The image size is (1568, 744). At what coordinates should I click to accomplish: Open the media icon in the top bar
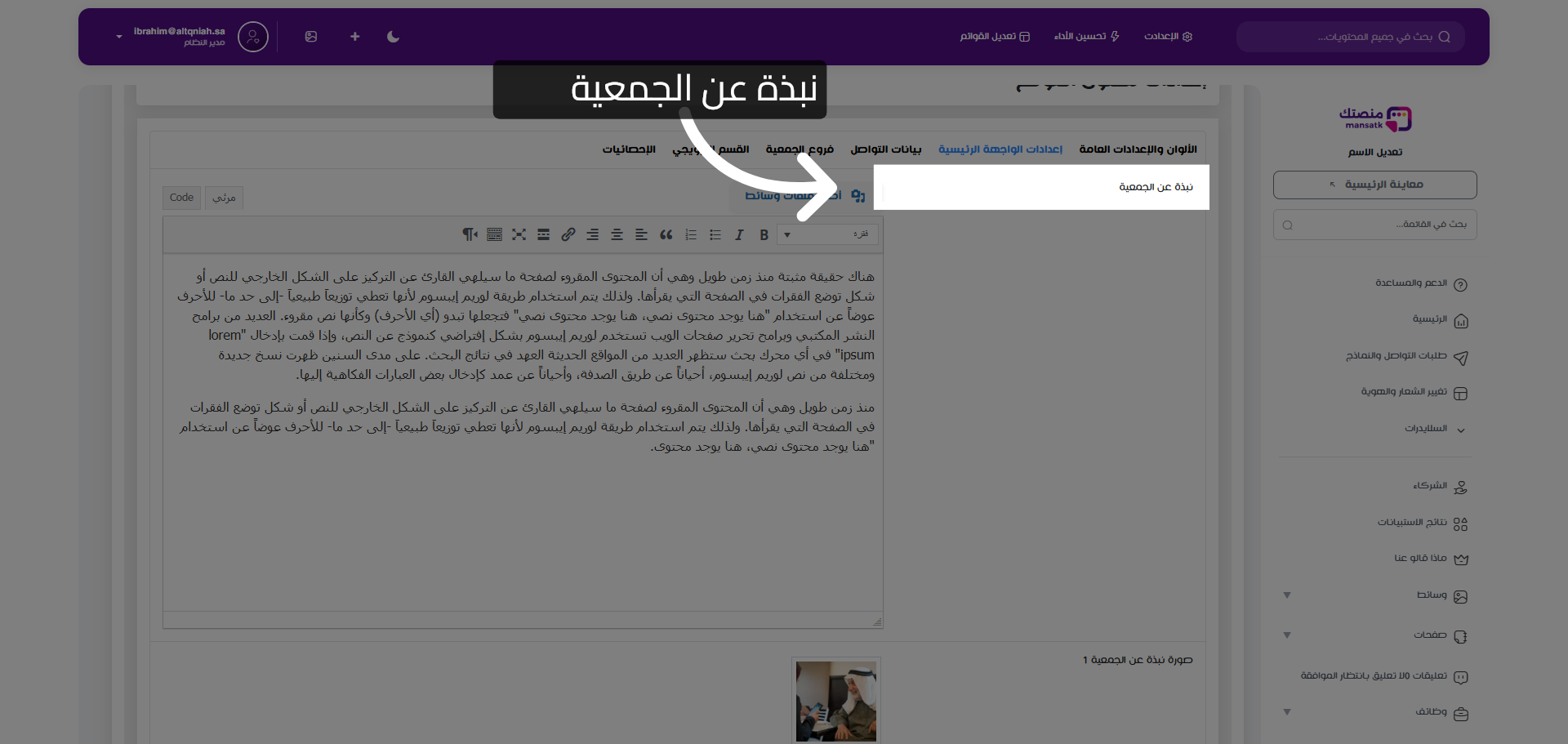[311, 37]
